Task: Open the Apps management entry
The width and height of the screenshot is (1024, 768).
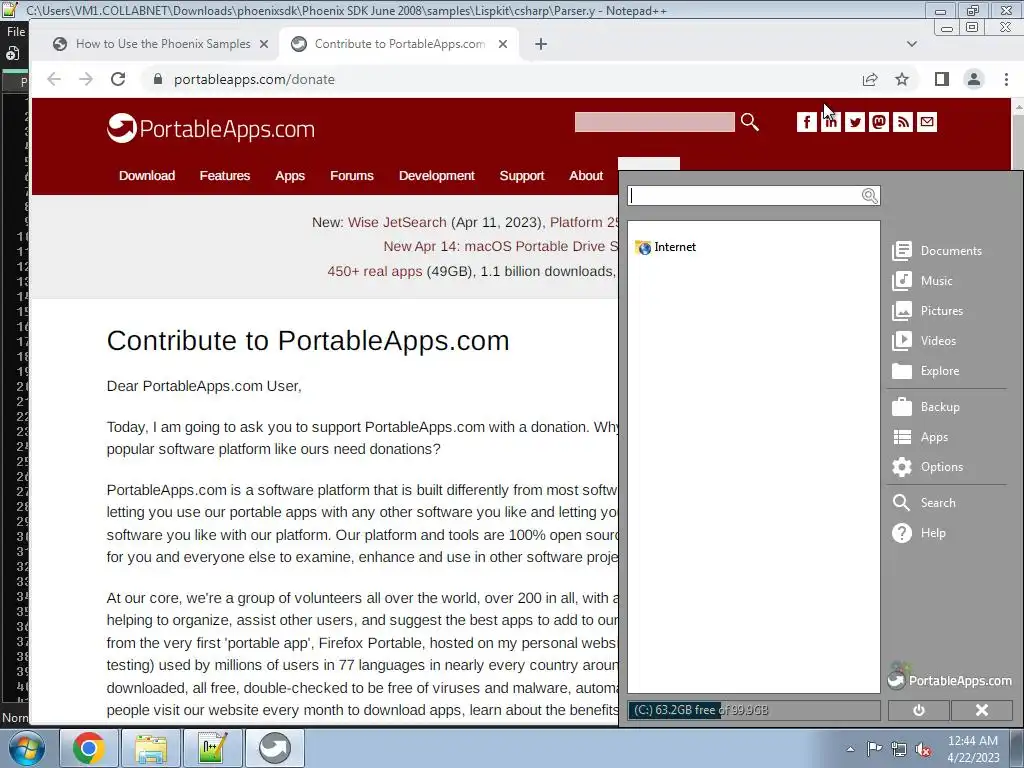Action: click(920, 437)
